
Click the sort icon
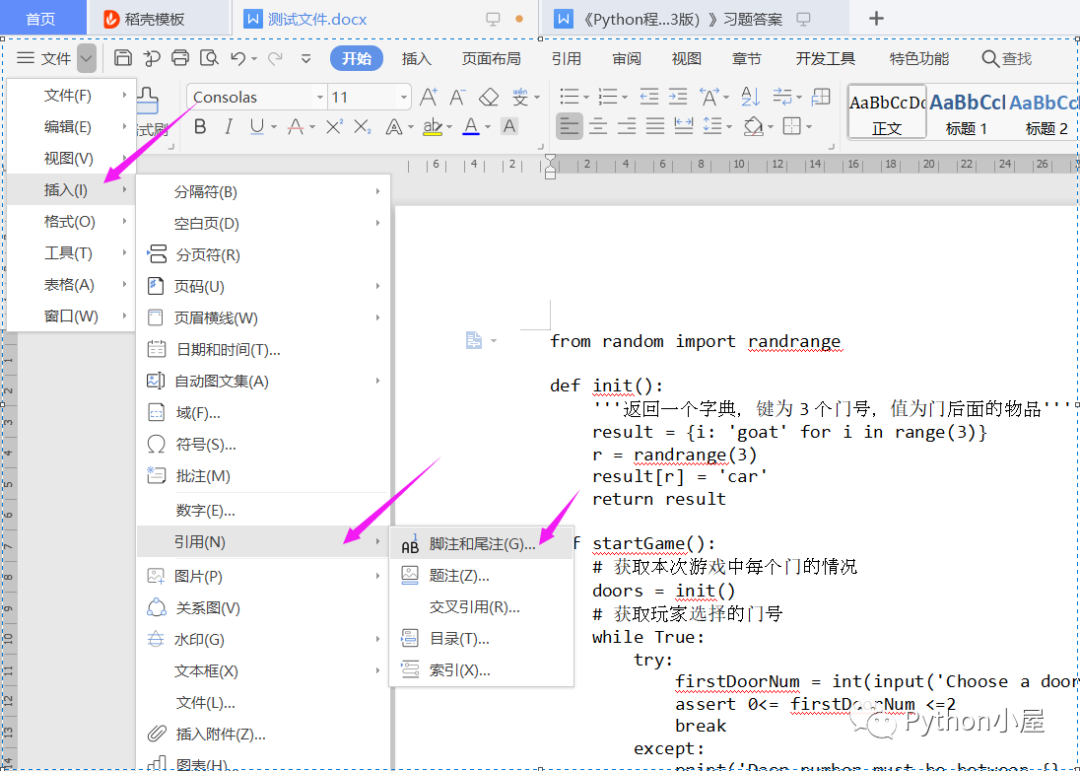click(750, 97)
